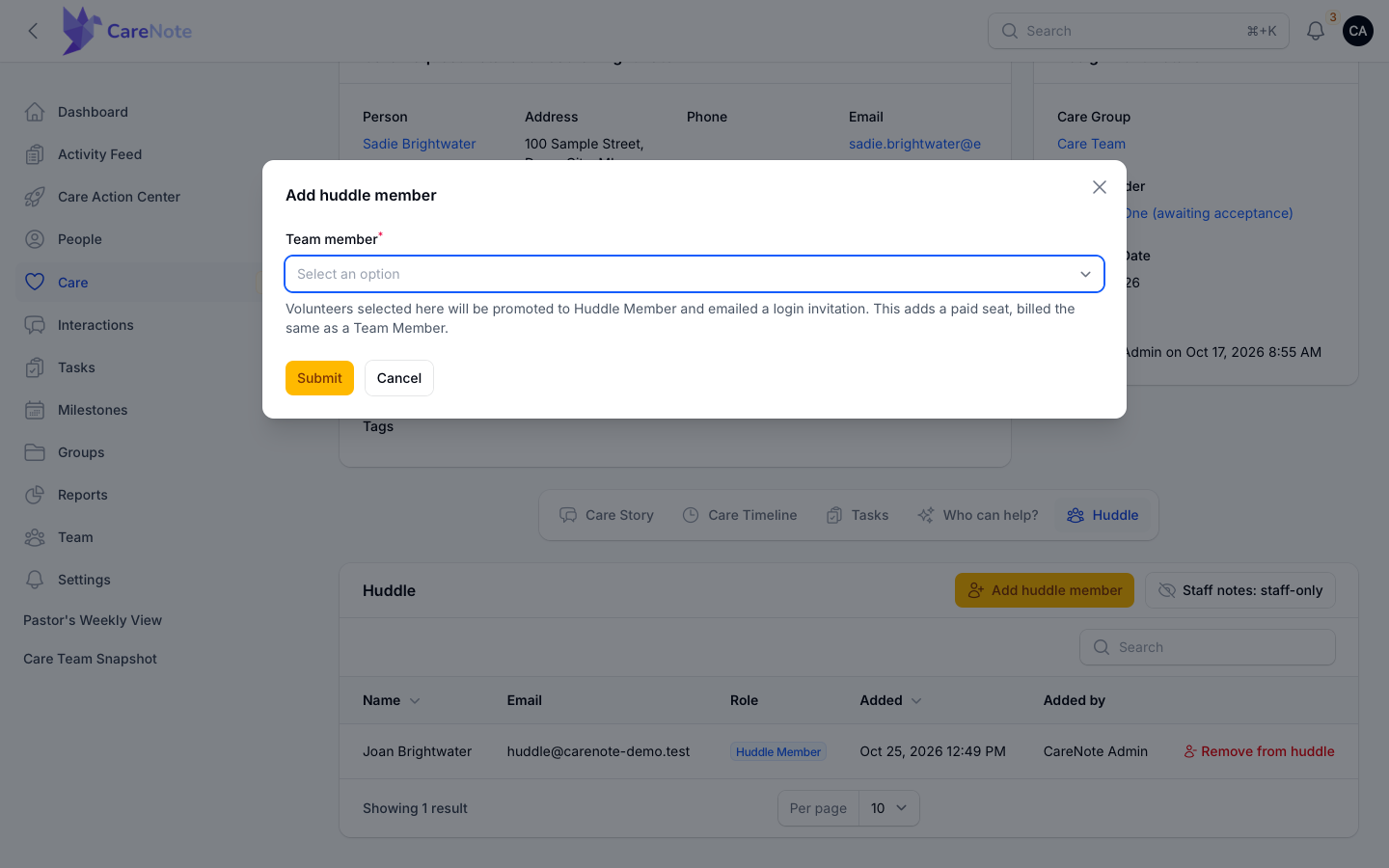Switch to the Care Timeline tab

[740, 515]
